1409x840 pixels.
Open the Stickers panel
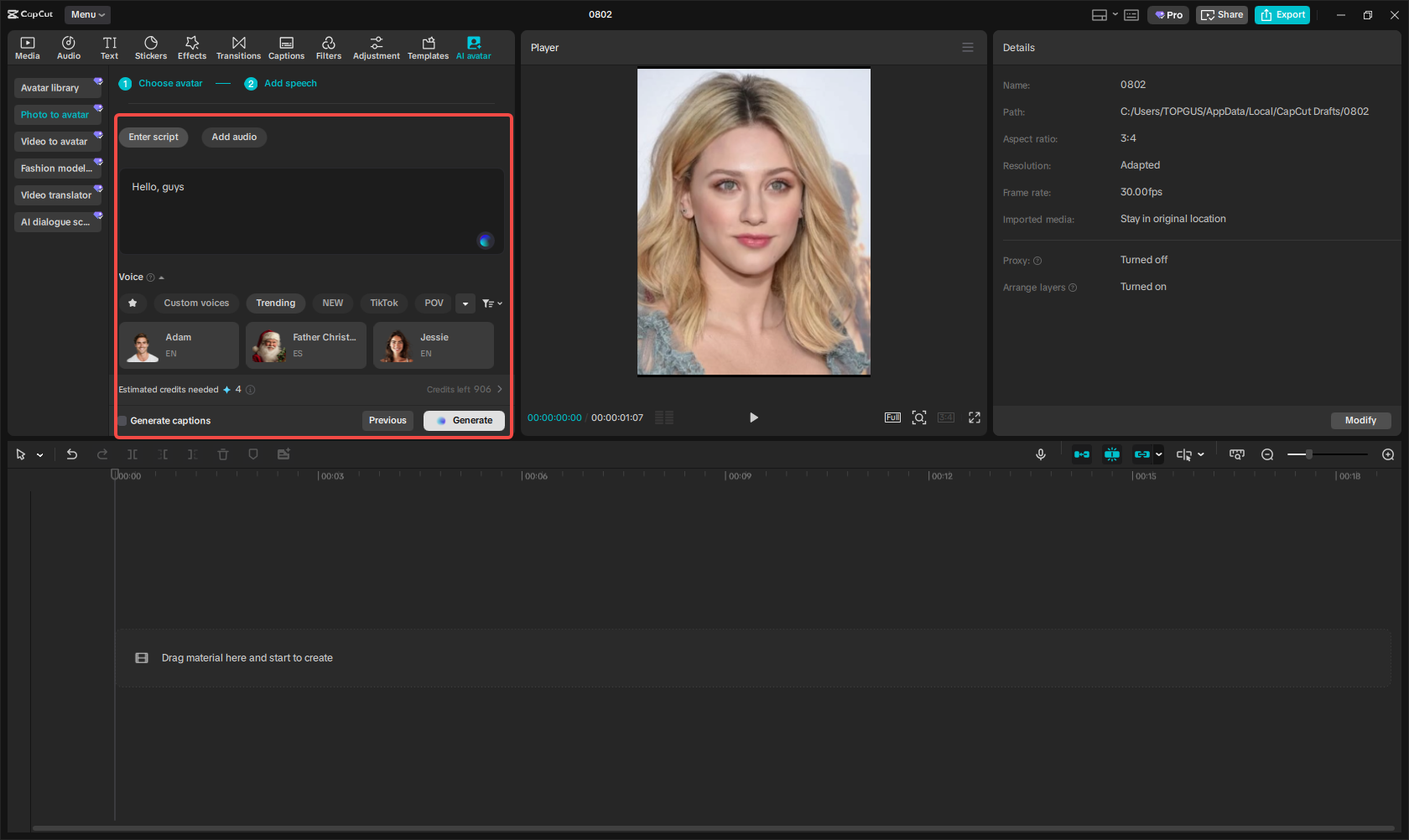point(151,47)
